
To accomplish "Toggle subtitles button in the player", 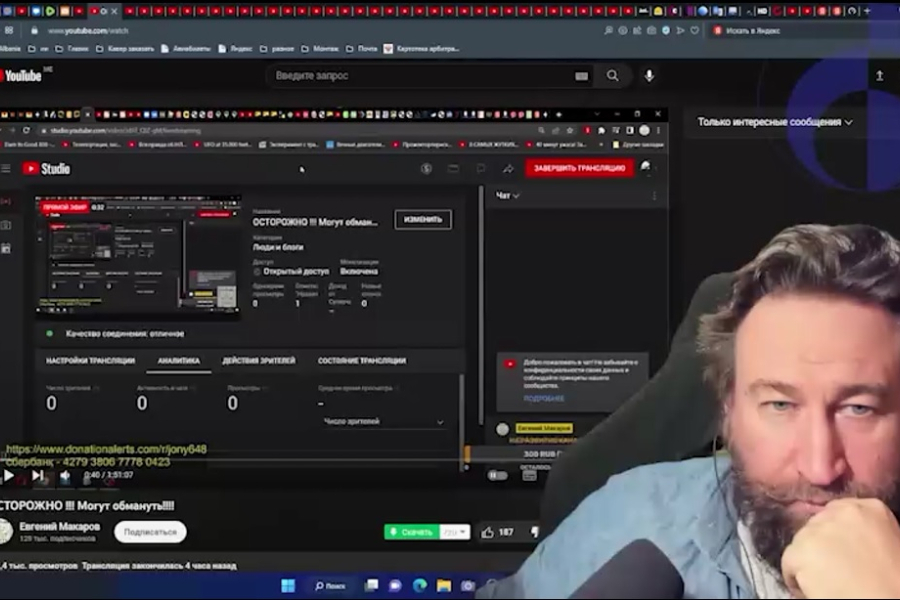I will click(529, 476).
